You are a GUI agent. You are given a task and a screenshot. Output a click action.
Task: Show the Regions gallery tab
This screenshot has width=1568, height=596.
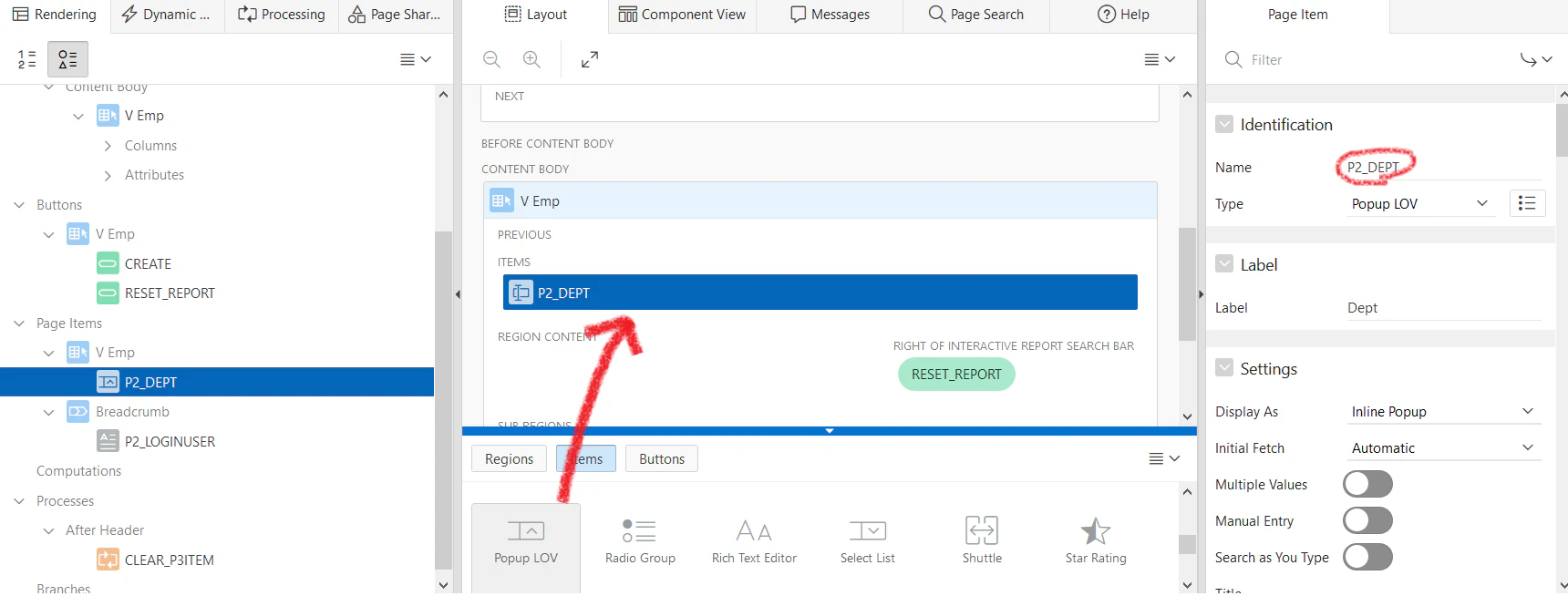coord(509,458)
